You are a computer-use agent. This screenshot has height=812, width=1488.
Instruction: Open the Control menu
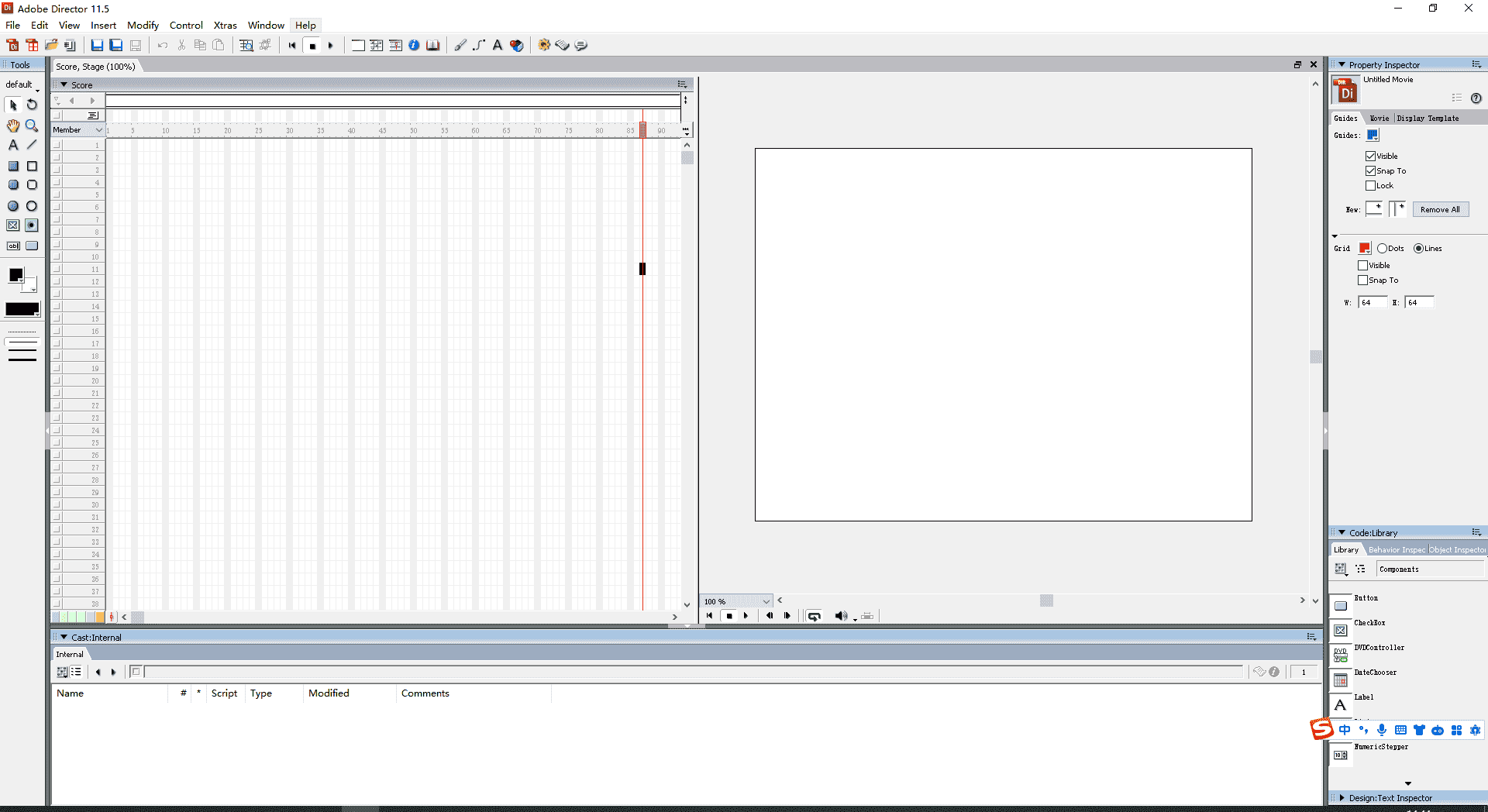(186, 26)
